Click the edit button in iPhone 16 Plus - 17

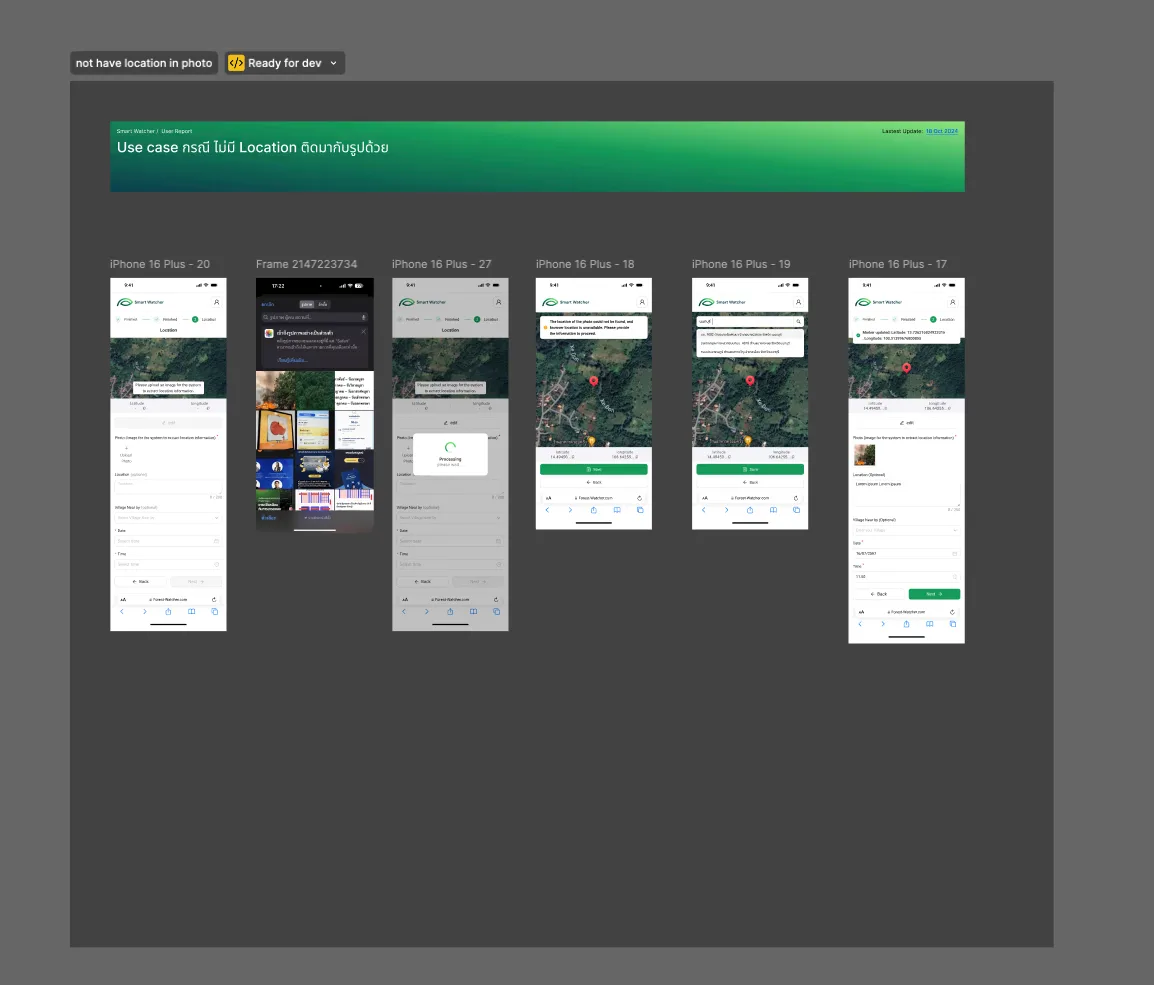click(906, 423)
